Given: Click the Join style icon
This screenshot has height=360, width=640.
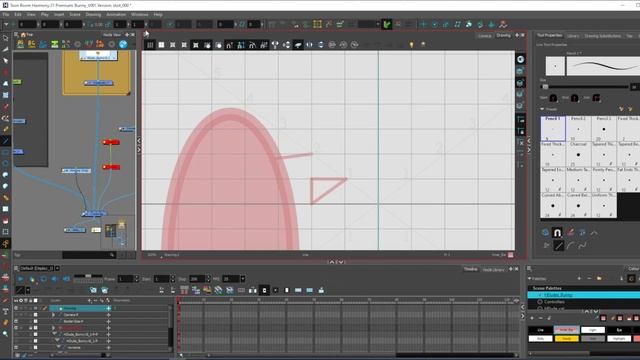Looking at the screenshot, I should [x=596, y=98].
